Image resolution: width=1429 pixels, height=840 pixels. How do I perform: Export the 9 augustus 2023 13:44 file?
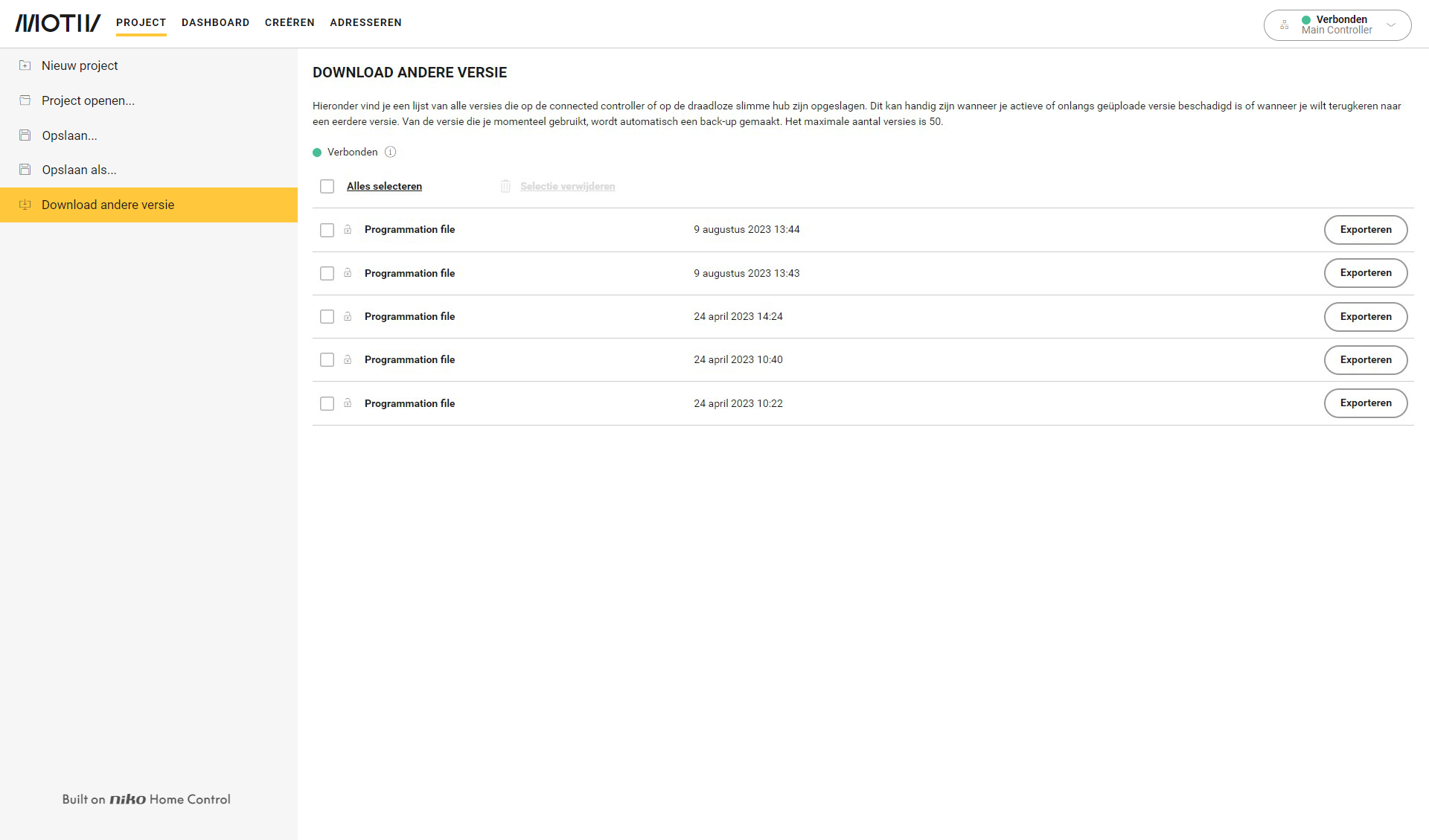1366,230
